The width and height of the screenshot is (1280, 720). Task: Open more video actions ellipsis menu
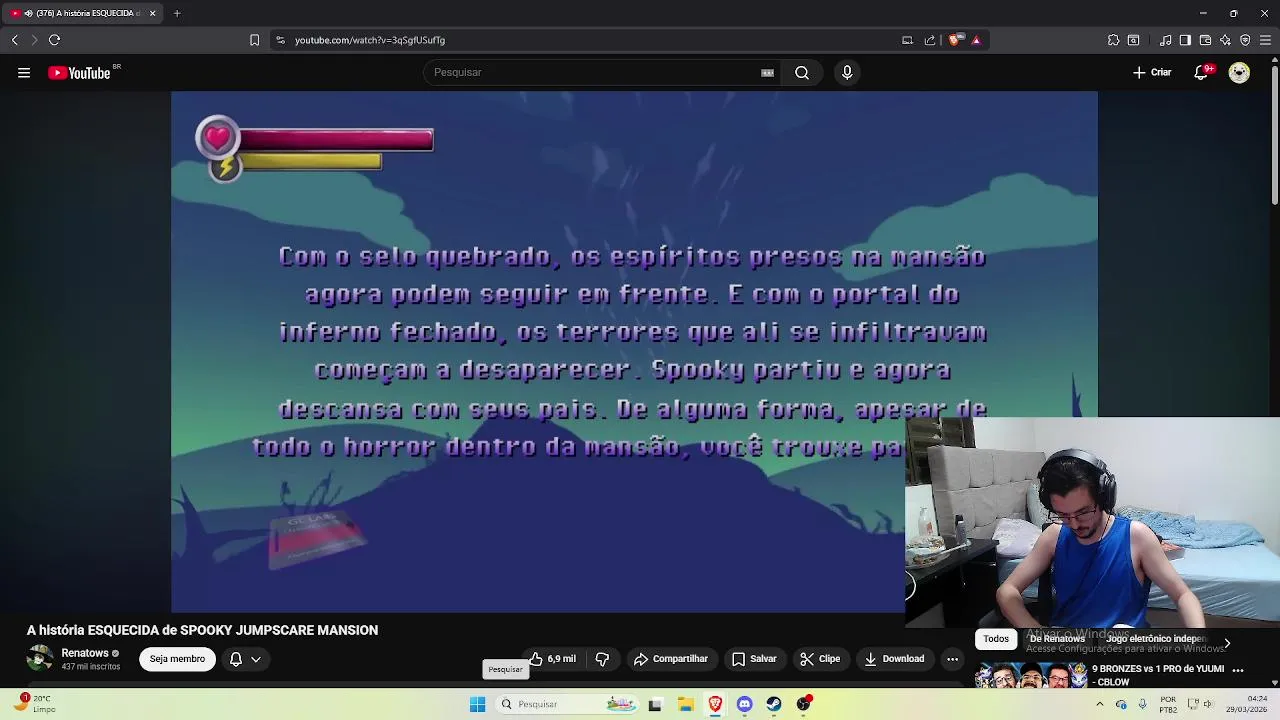pyautogui.click(x=952, y=659)
